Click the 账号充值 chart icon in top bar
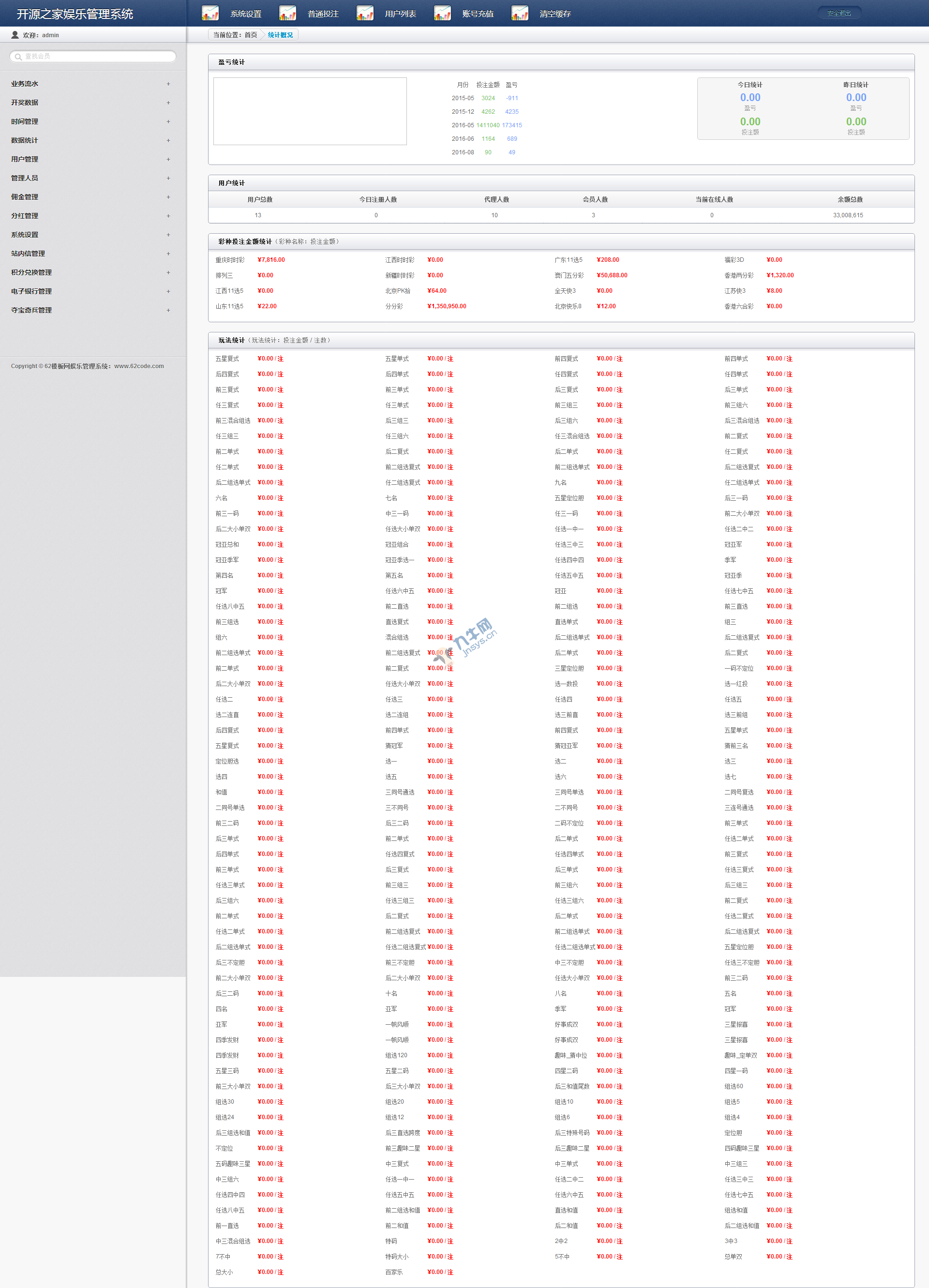This screenshot has width=929, height=1288. pyautogui.click(x=442, y=13)
